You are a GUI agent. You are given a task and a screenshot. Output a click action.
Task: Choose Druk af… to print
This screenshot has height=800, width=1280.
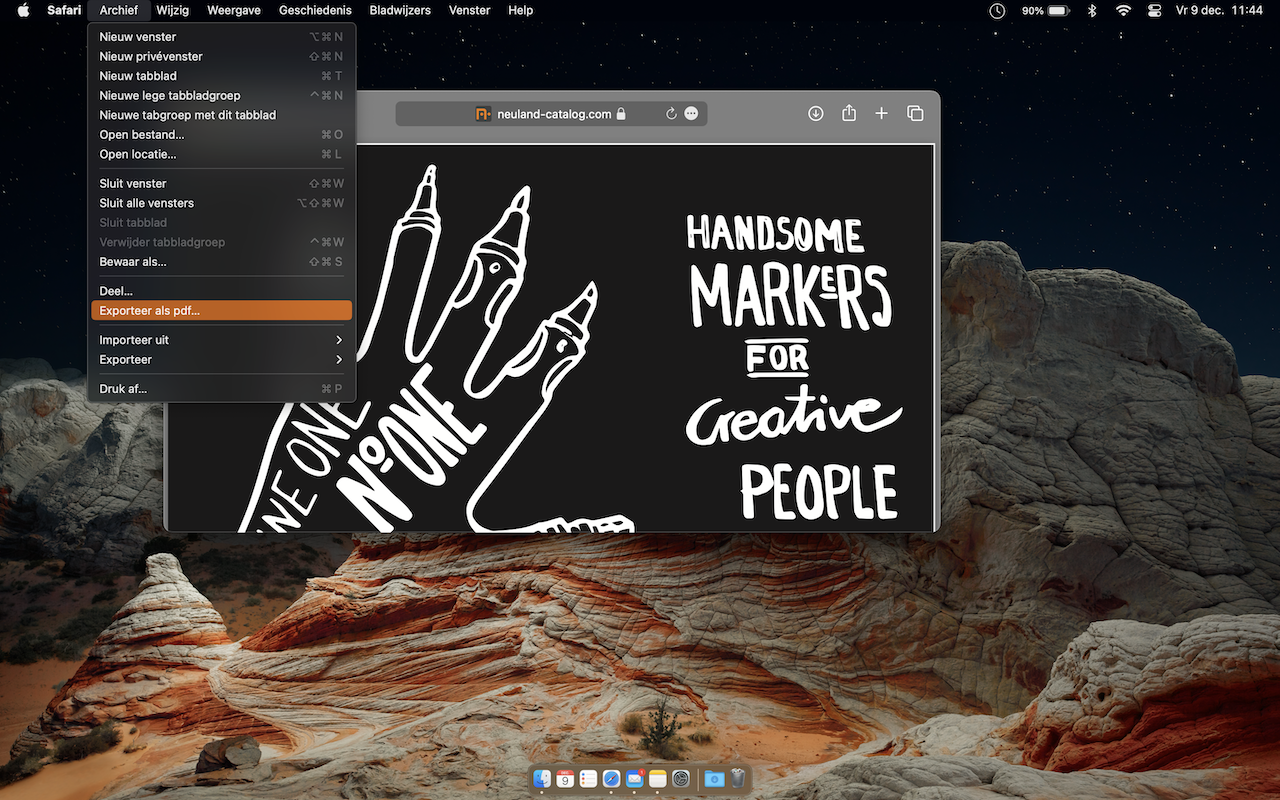[221, 389]
